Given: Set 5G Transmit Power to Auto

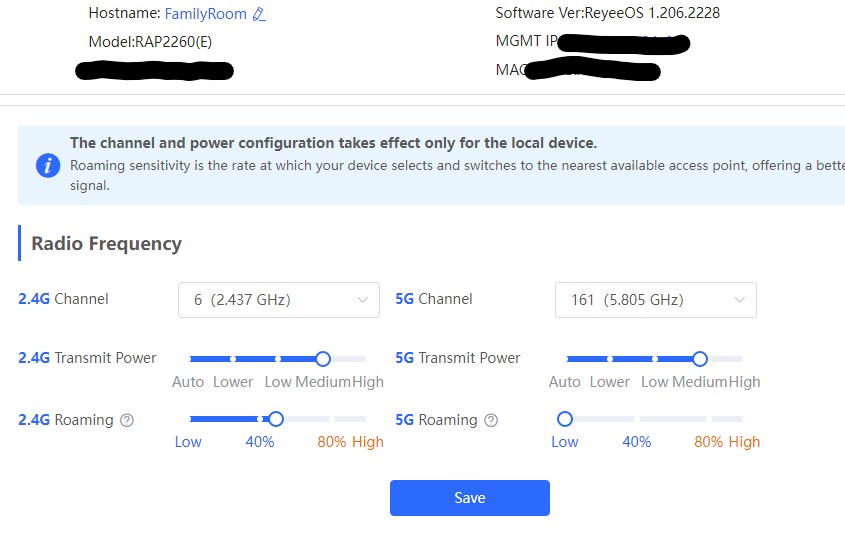Looking at the screenshot, I should pyautogui.click(x=568, y=358).
